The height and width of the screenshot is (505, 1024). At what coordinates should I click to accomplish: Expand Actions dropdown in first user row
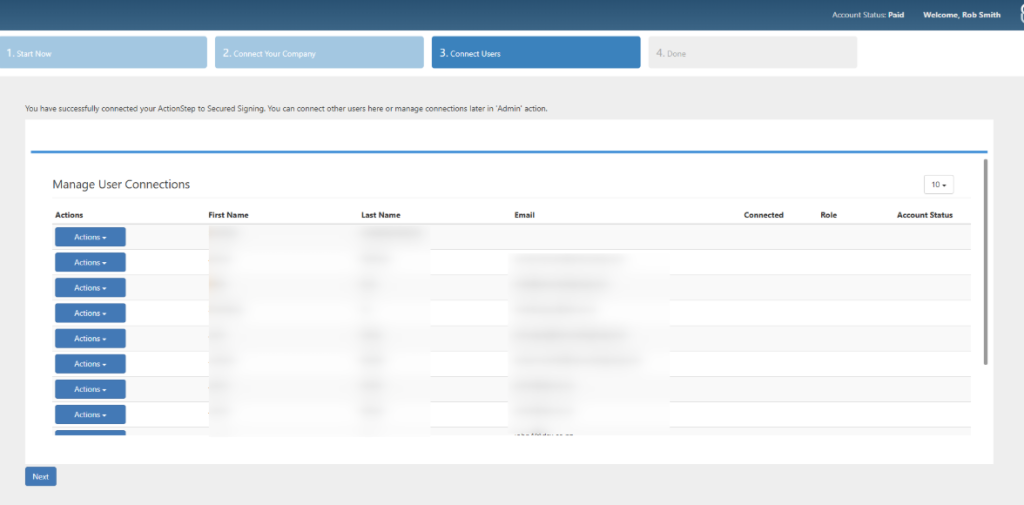90,237
